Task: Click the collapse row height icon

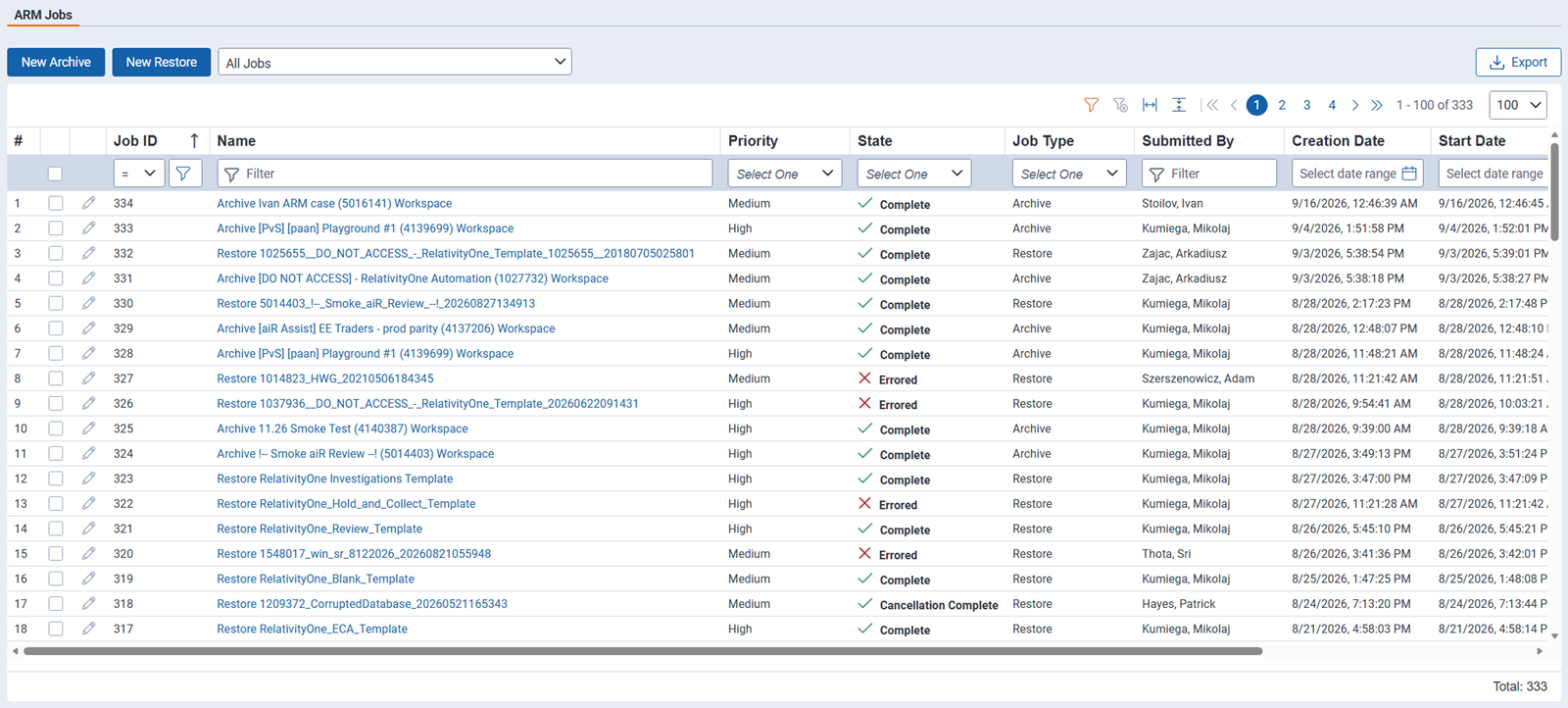Action: coord(1179,105)
